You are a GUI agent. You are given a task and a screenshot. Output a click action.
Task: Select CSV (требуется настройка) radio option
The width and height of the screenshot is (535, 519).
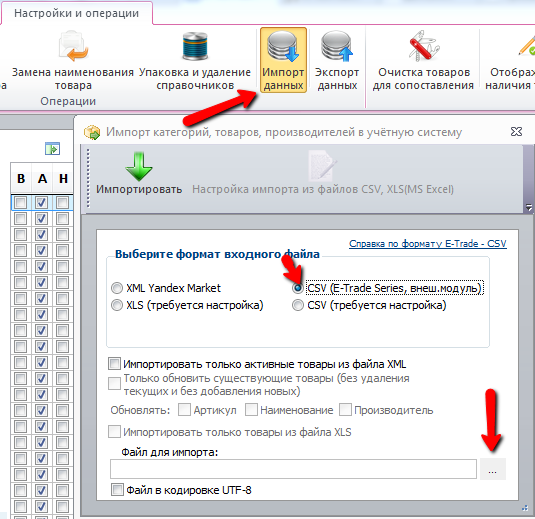[298, 305]
